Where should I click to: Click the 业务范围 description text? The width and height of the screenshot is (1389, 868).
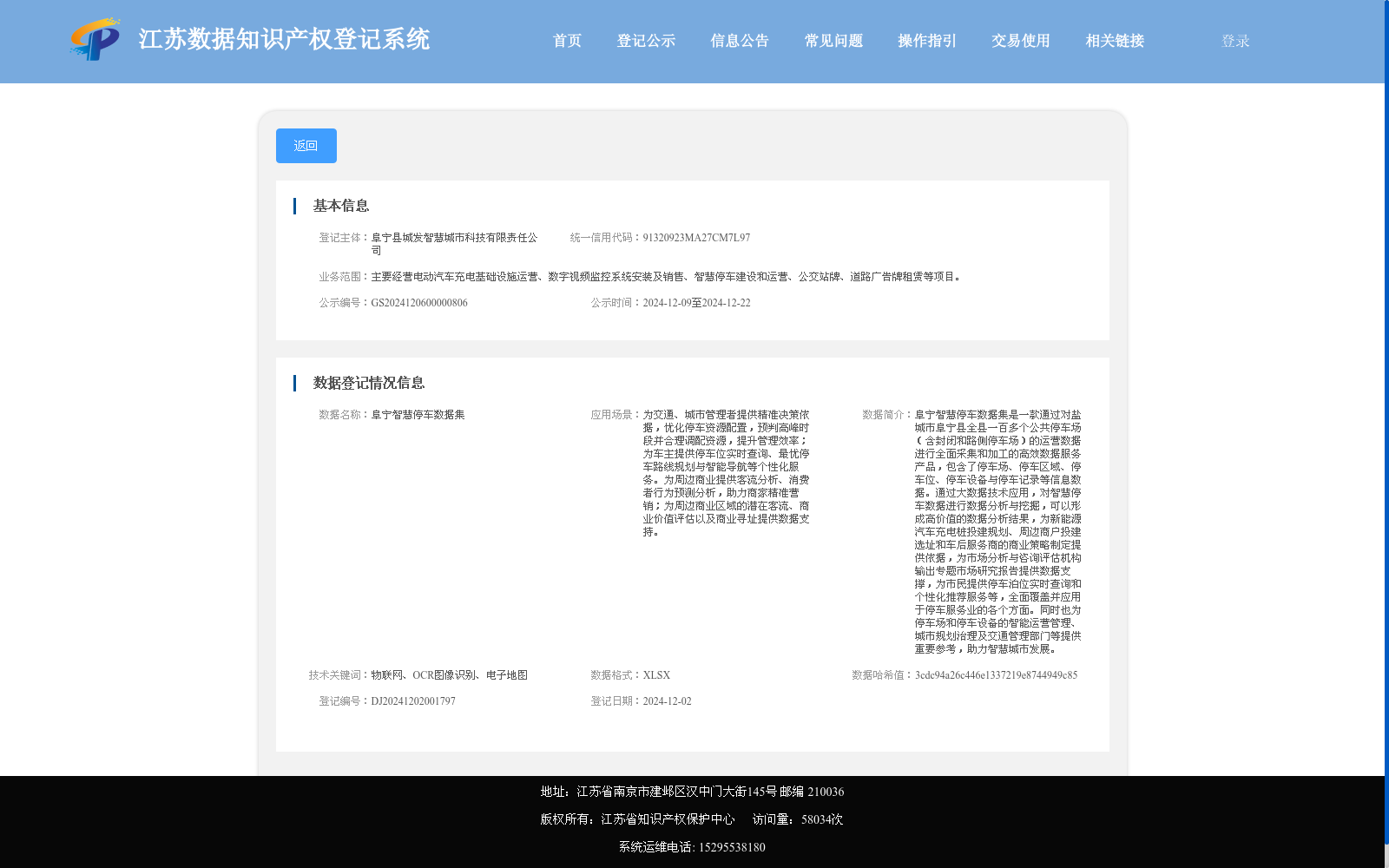pos(666,277)
